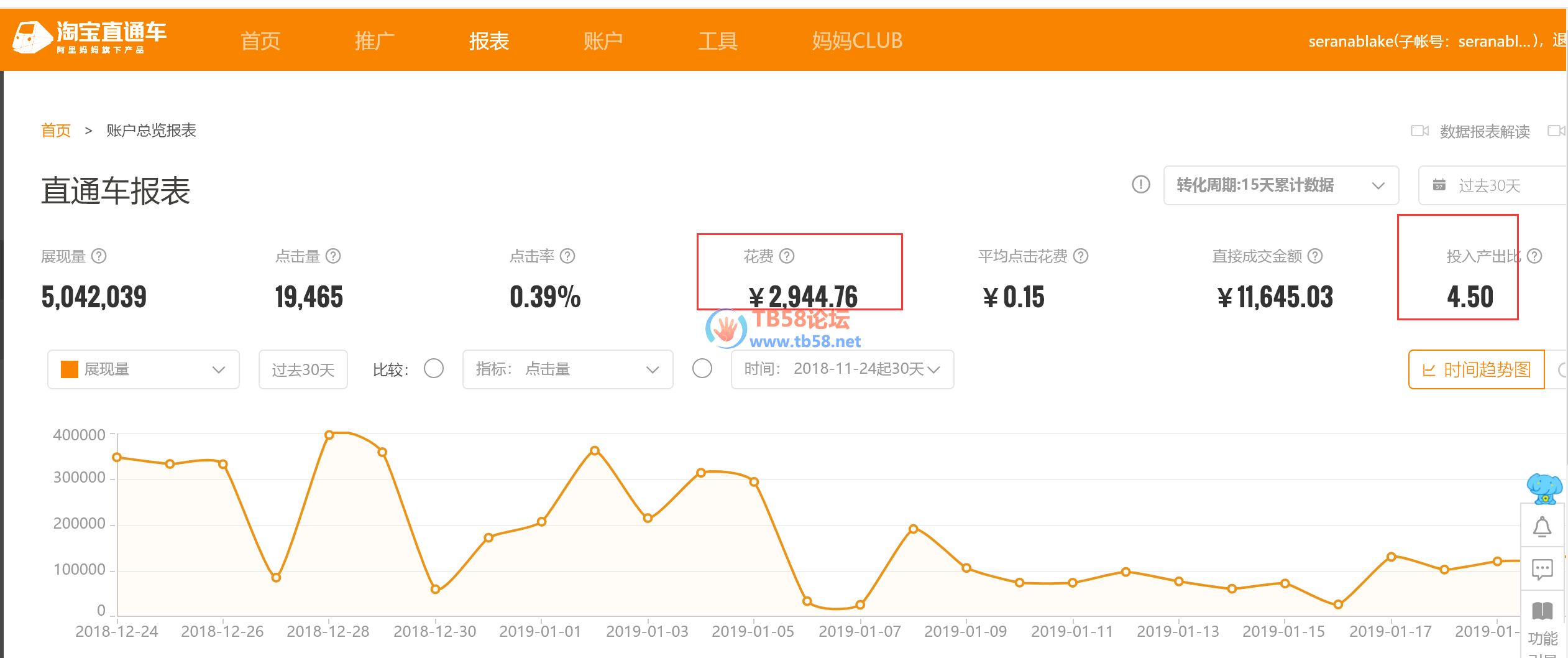Select the 指标 comparison radio button
The width and height of the screenshot is (1568, 658).
point(433,369)
